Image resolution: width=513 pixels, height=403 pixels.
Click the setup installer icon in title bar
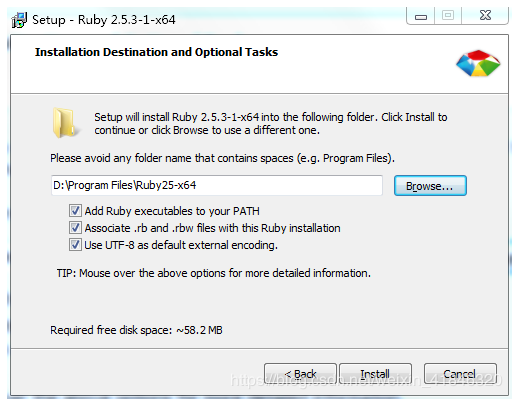(19, 20)
